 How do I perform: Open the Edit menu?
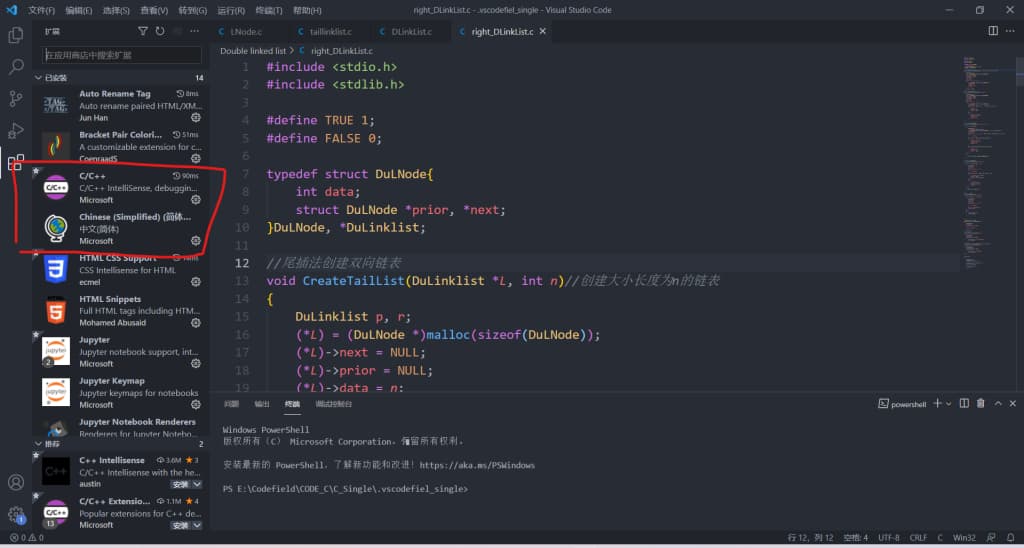click(x=78, y=10)
